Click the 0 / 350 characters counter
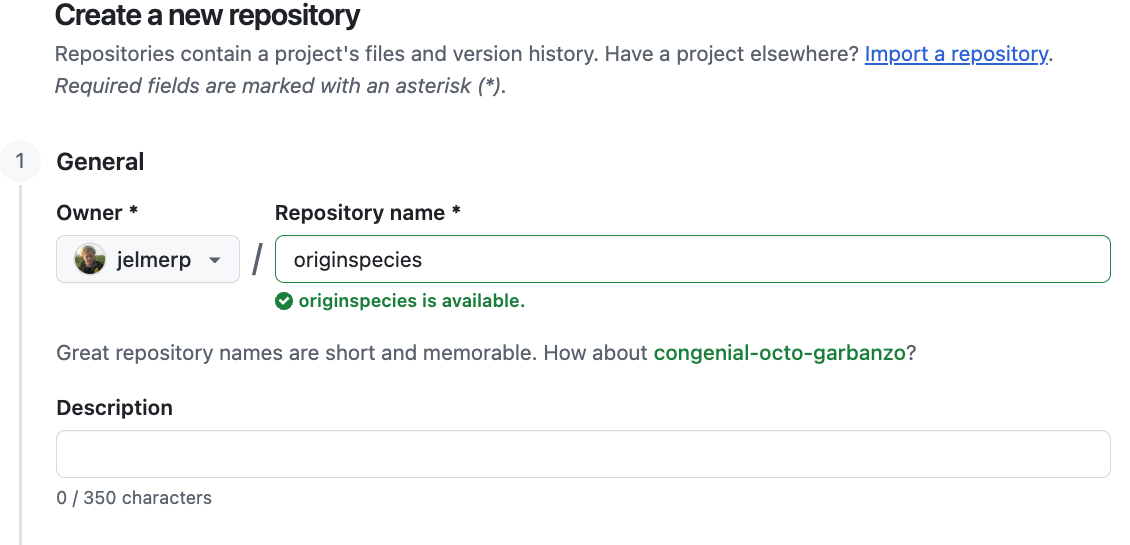This screenshot has width=1130, height=545. click(x=134, y=497)
